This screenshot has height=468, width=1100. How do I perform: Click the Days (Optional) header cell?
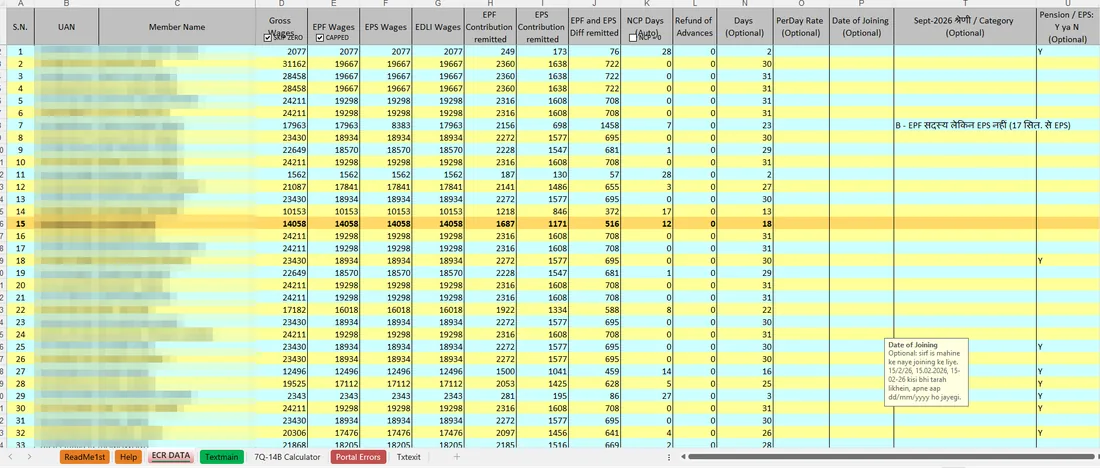click(744, 27)
